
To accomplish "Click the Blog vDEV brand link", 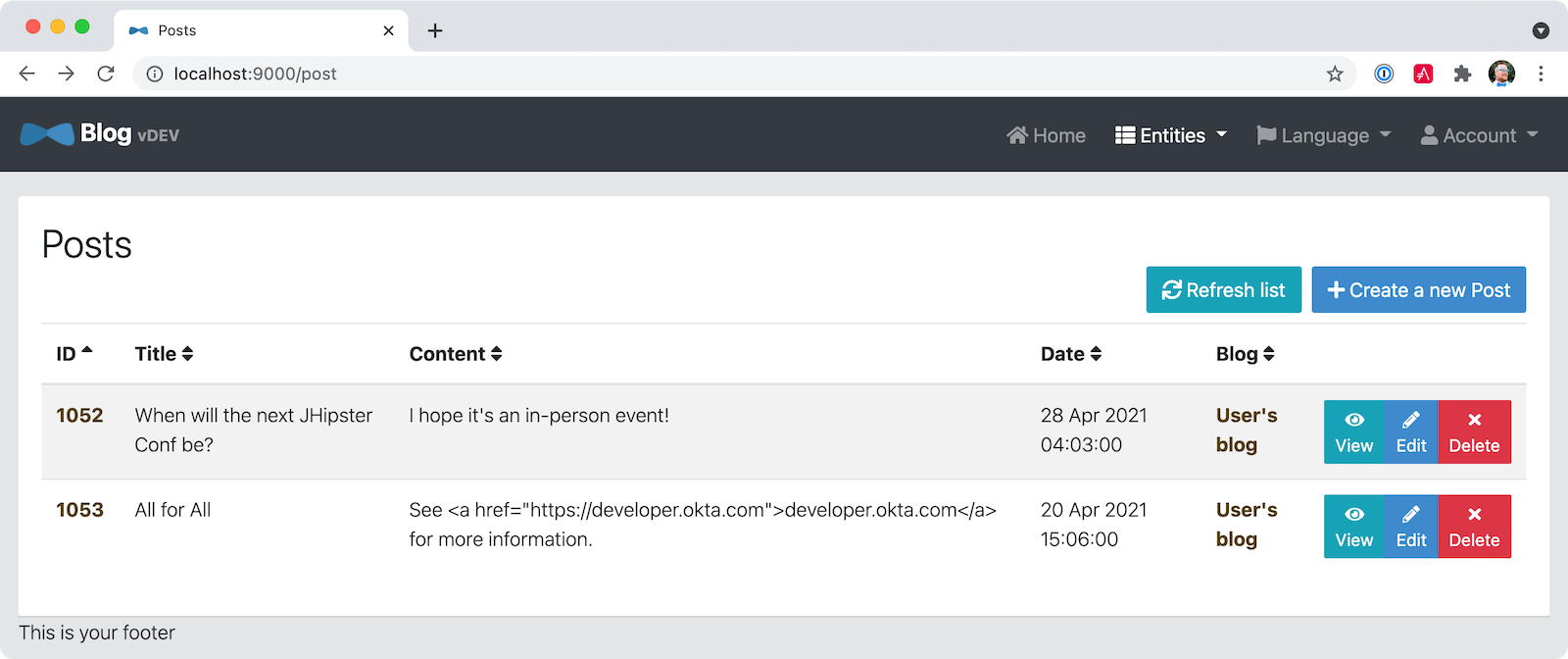I will [100, 134].
